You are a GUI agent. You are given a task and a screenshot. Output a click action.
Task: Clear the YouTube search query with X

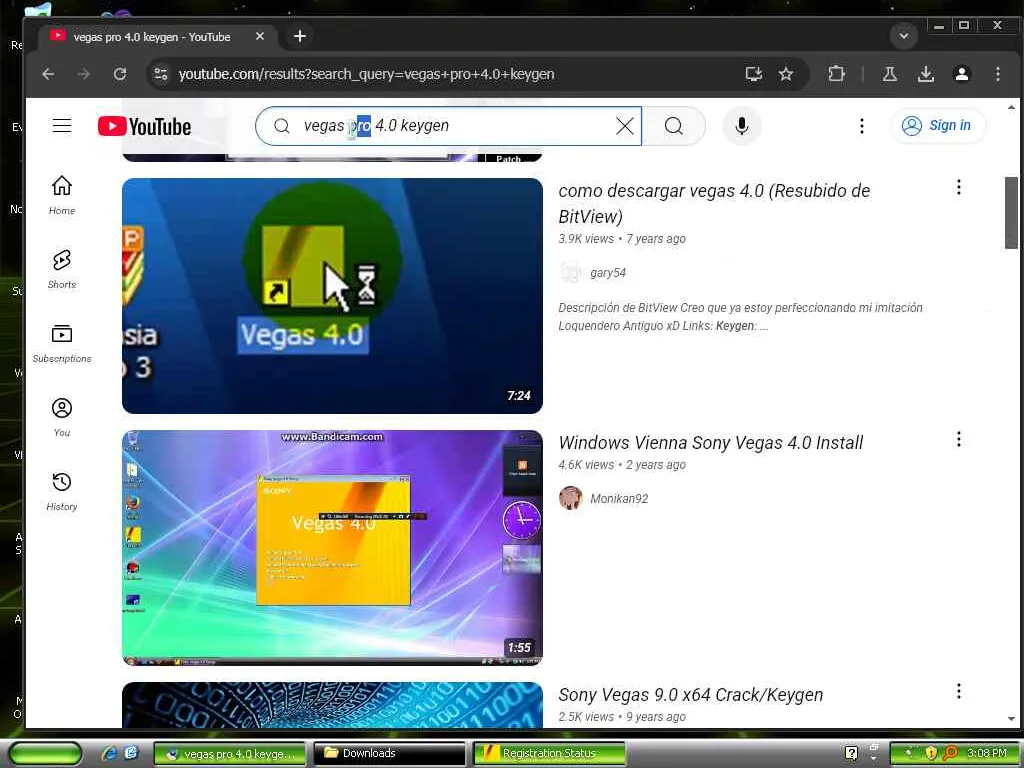click(625, 126)
